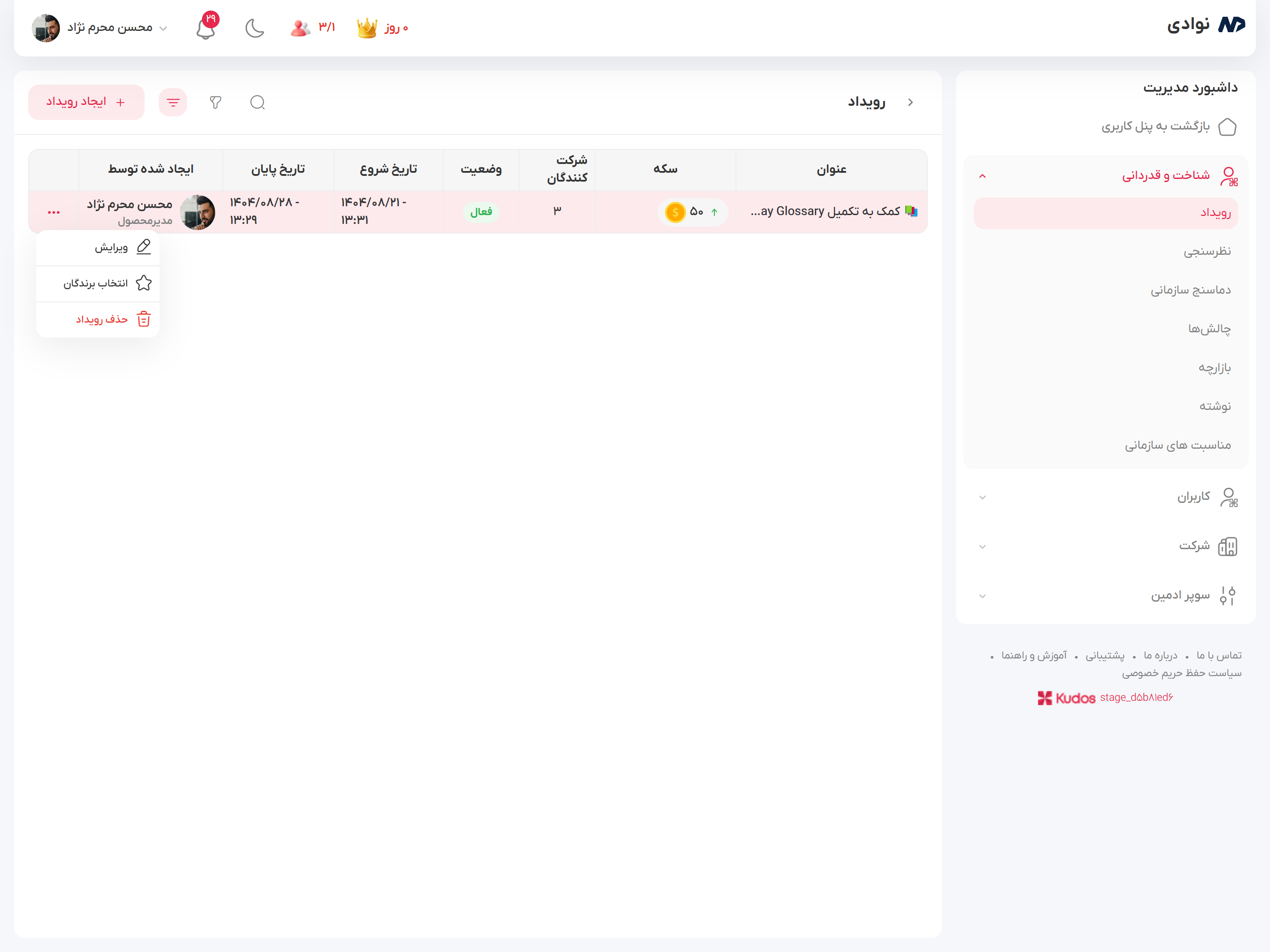This screenshot has width=1270, height=952.
Task: Click the home icon for بازگشت به پنل کاربری
Action: coord(1227,126)
